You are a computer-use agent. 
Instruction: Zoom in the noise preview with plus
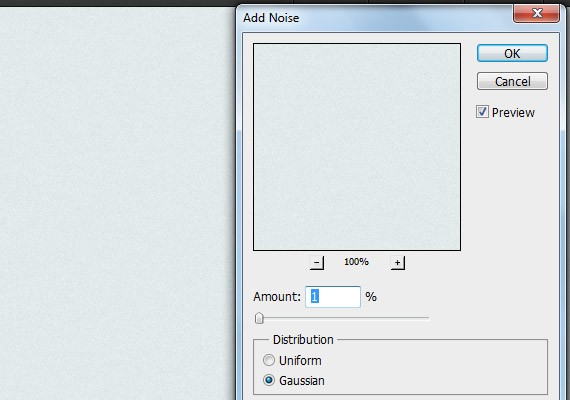point(398,263)
